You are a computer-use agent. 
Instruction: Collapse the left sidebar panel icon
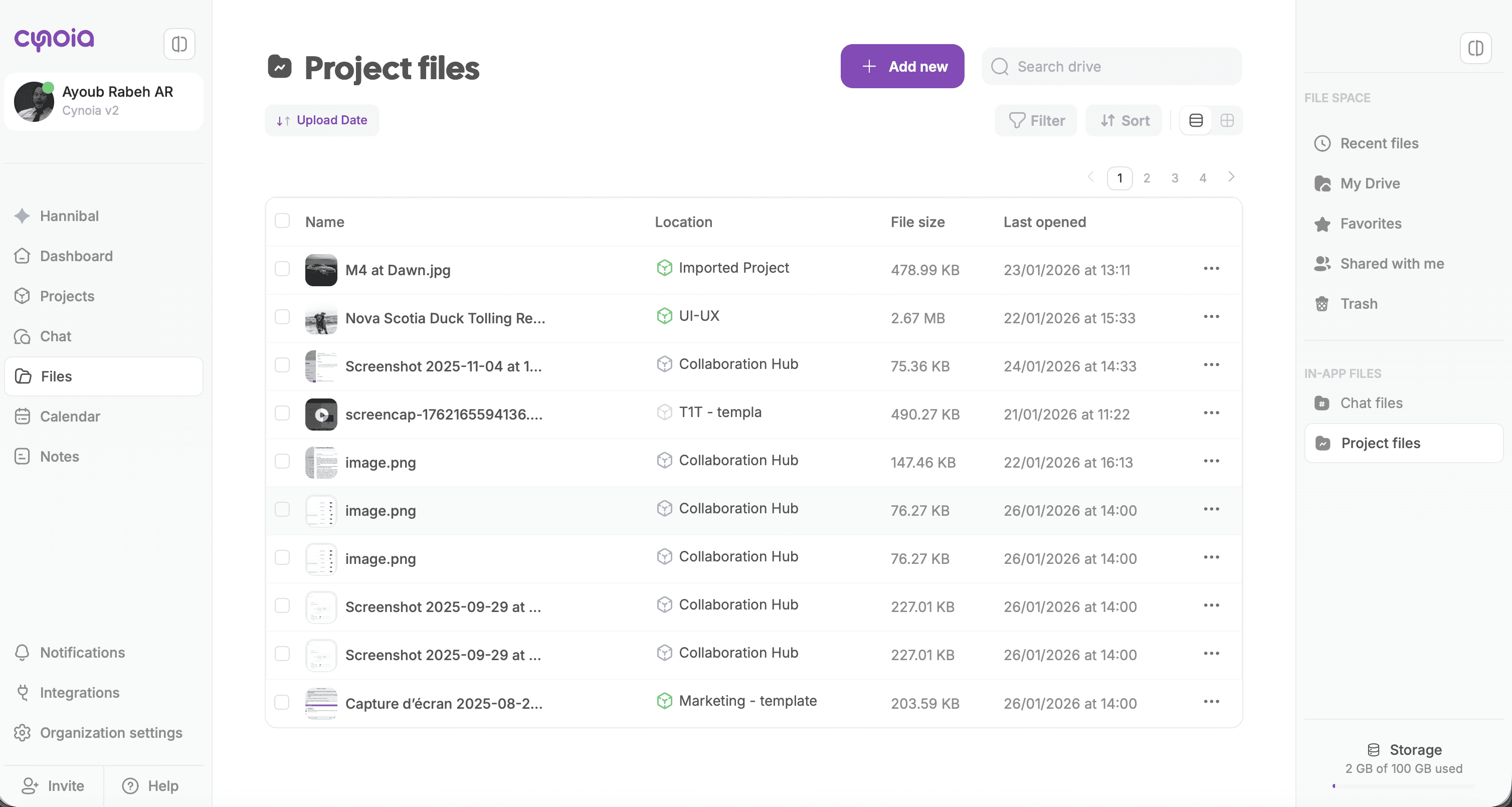coord(179,44)
